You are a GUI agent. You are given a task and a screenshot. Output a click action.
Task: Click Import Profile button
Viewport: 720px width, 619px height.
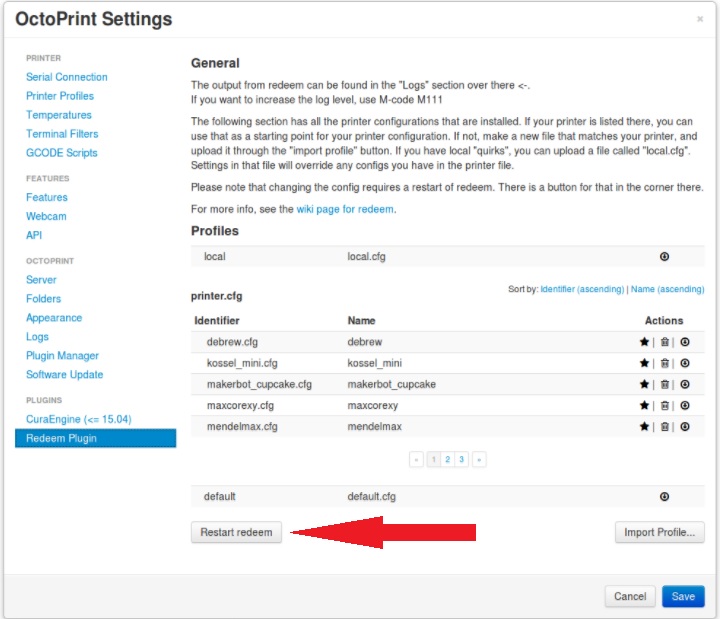(x=659, y=532)
